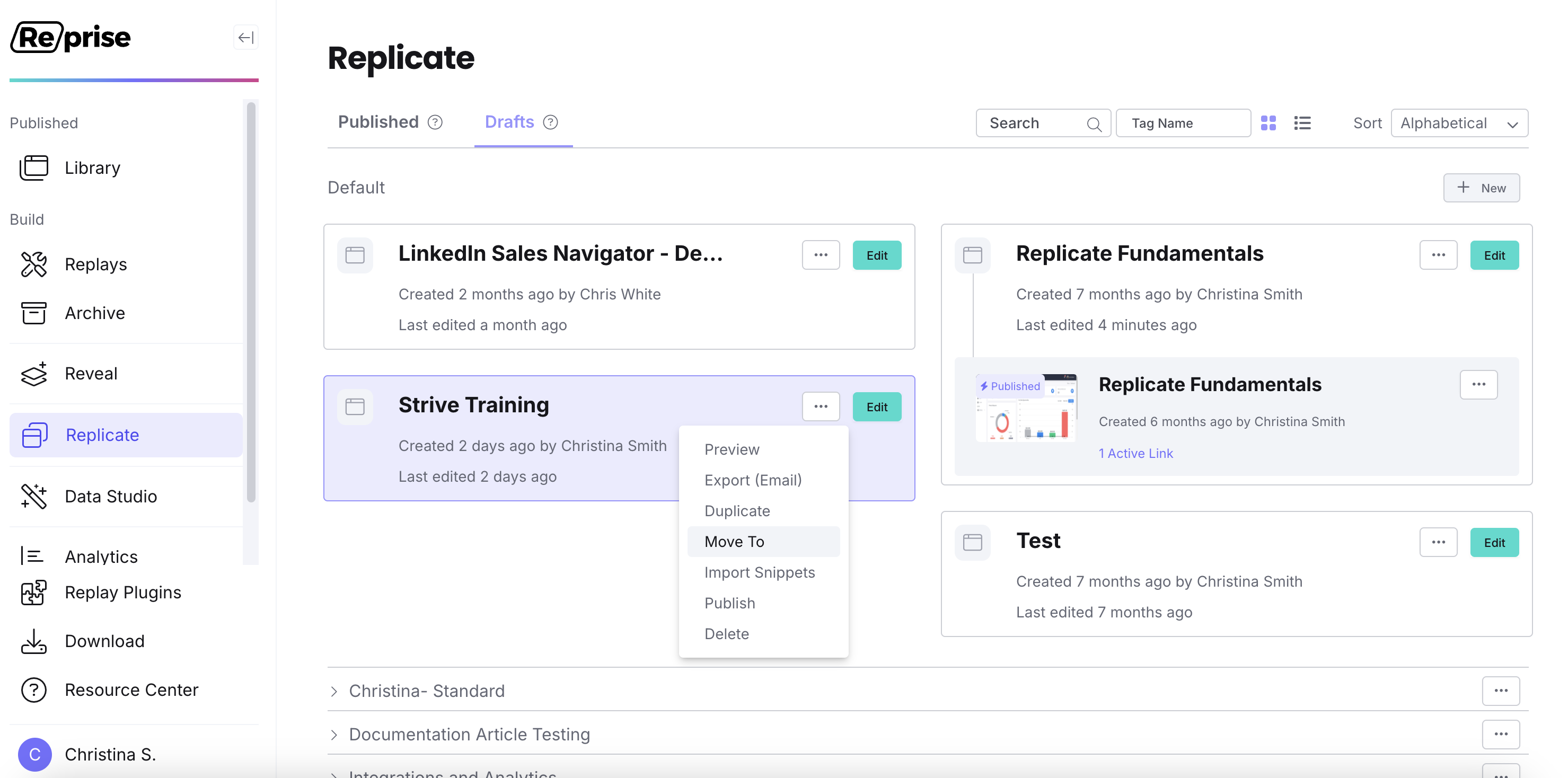
Task: Edit the Strive Training draft
Action: (x=877, y=406)
